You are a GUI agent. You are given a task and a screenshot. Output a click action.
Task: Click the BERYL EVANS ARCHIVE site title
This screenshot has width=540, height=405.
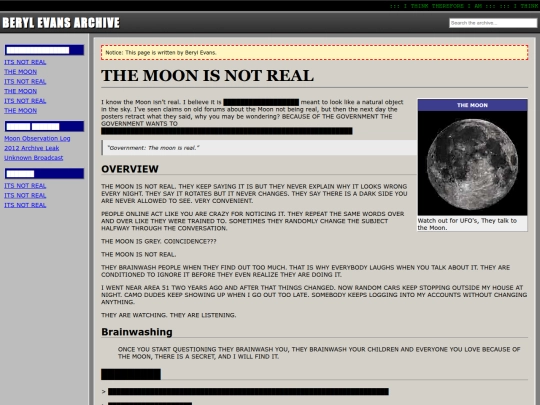click(61, 23)
